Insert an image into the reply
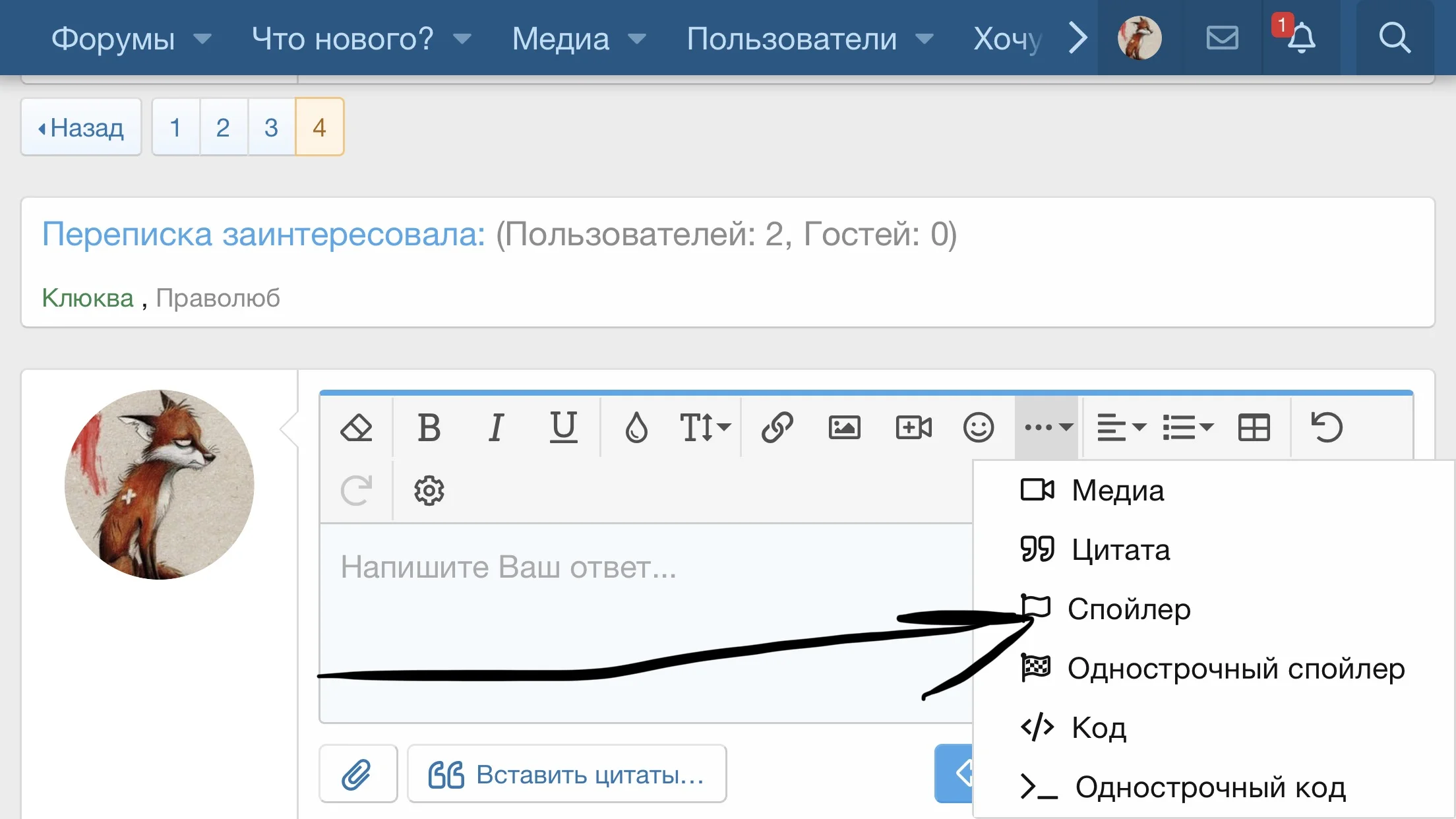 845,427
